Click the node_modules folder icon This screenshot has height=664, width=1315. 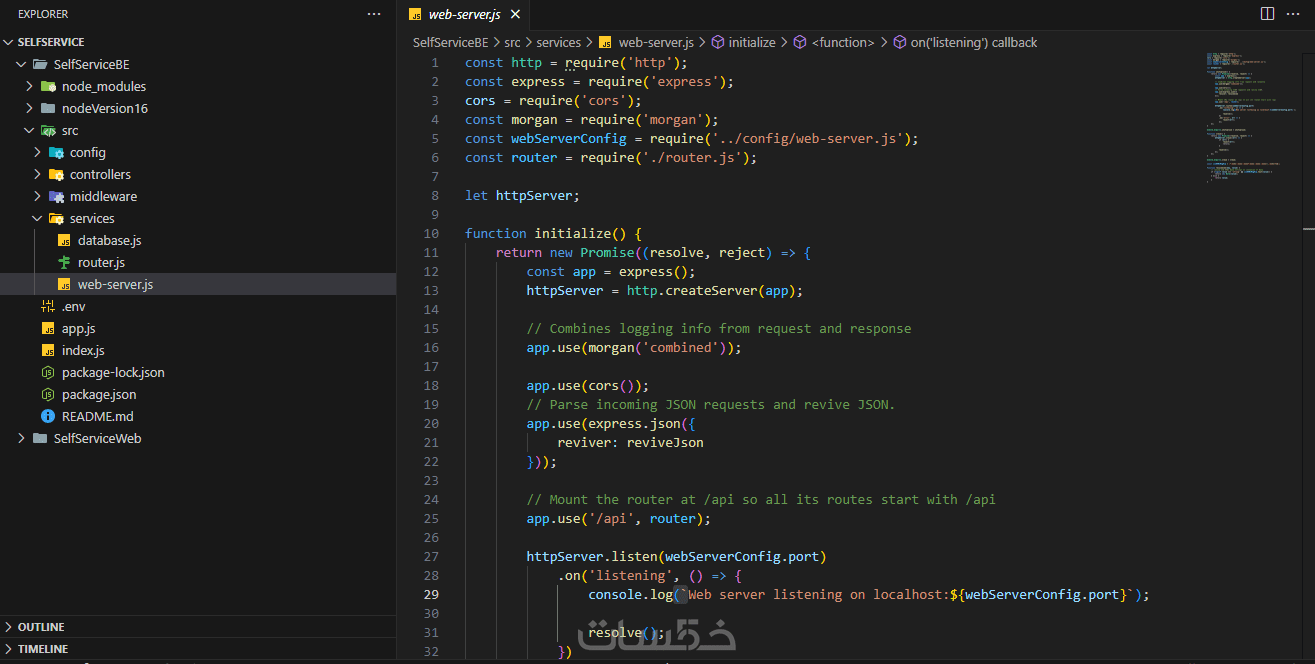click(48, 86)
